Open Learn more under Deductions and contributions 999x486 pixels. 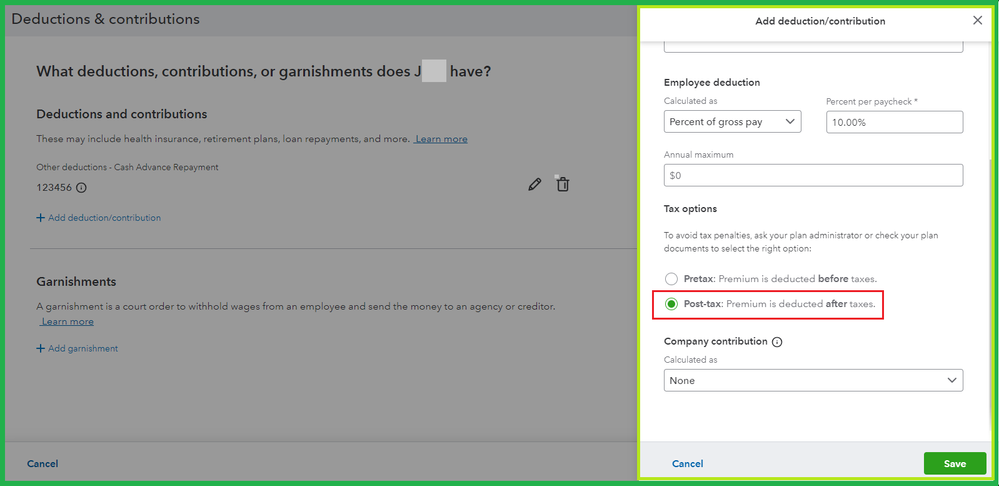pyautogui.click(x=440, y=139)
